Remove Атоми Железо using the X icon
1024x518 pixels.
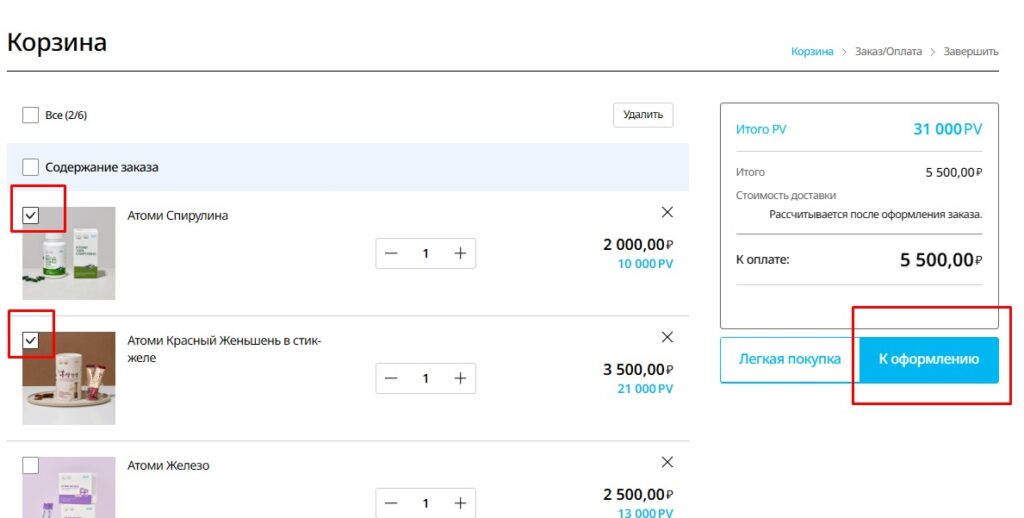tap(667, 462)
